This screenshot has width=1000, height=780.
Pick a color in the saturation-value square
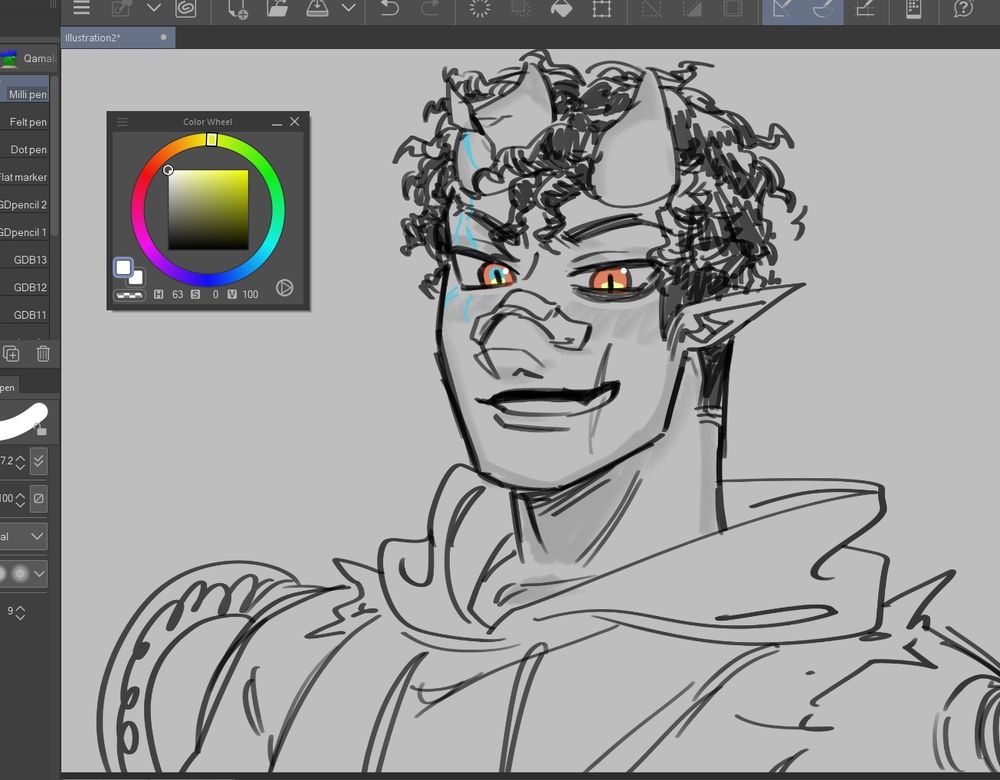pyautogui.click(x=208, y=209)
